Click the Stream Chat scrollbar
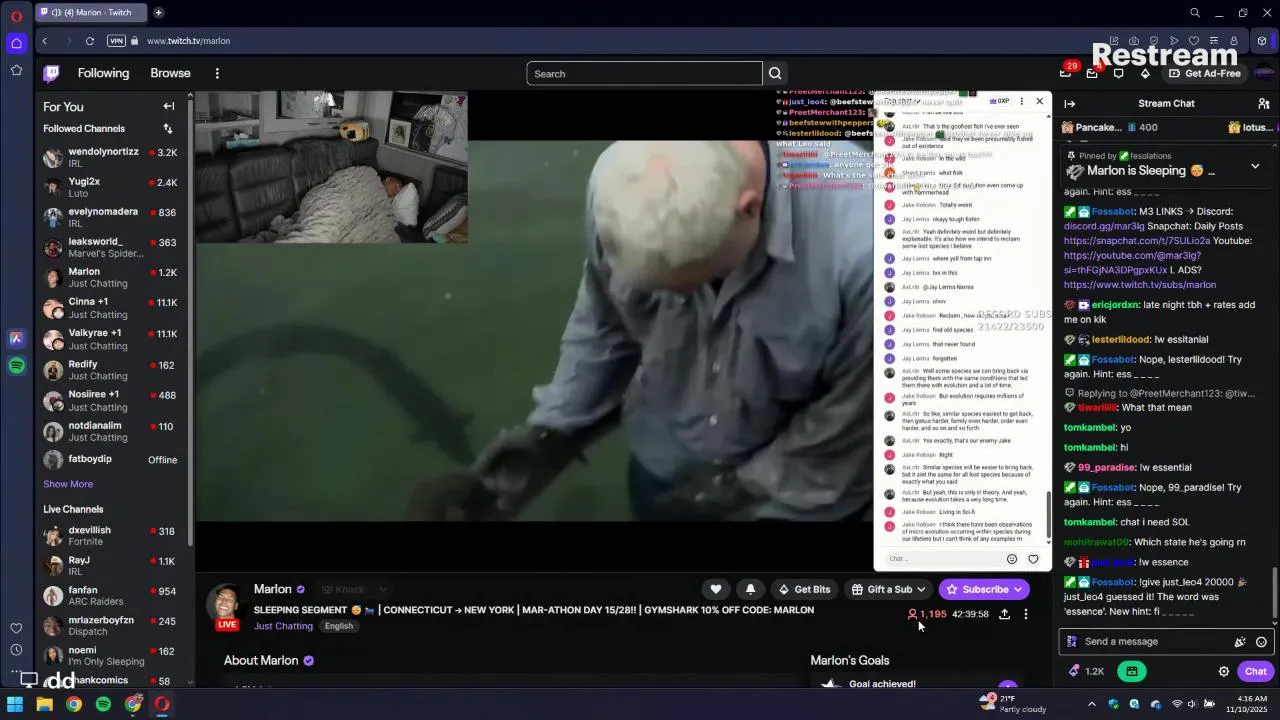This screenshot has height=720, width=1280. [x=1275, y=594]
